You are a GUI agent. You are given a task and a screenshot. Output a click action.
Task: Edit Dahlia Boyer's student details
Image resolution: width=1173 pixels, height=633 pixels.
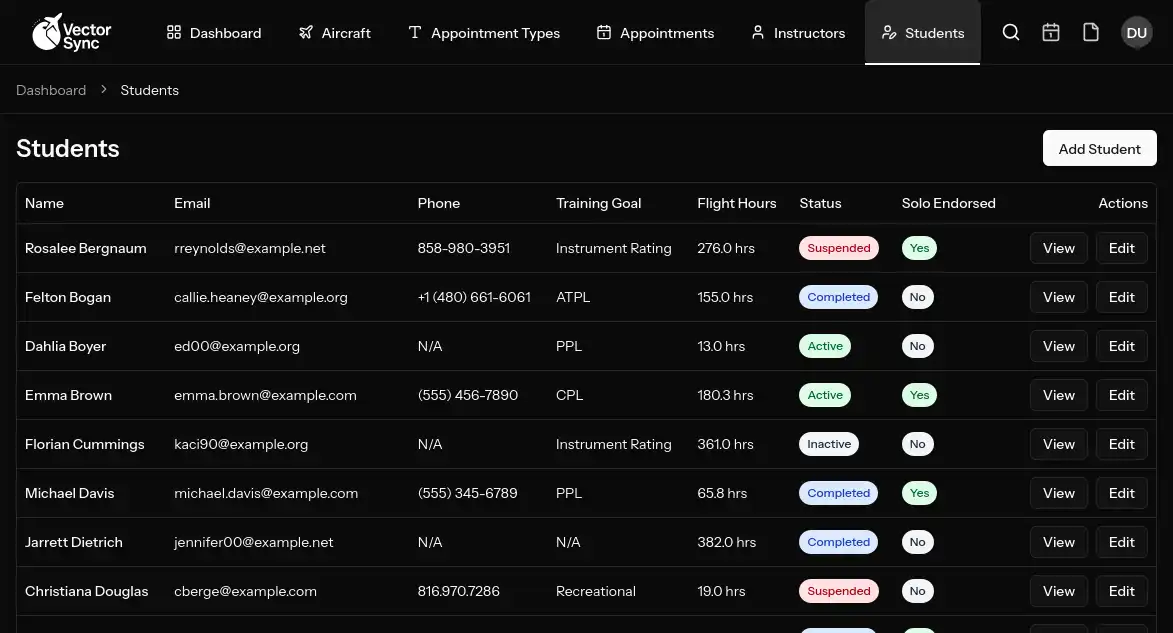coord(1121,345)
